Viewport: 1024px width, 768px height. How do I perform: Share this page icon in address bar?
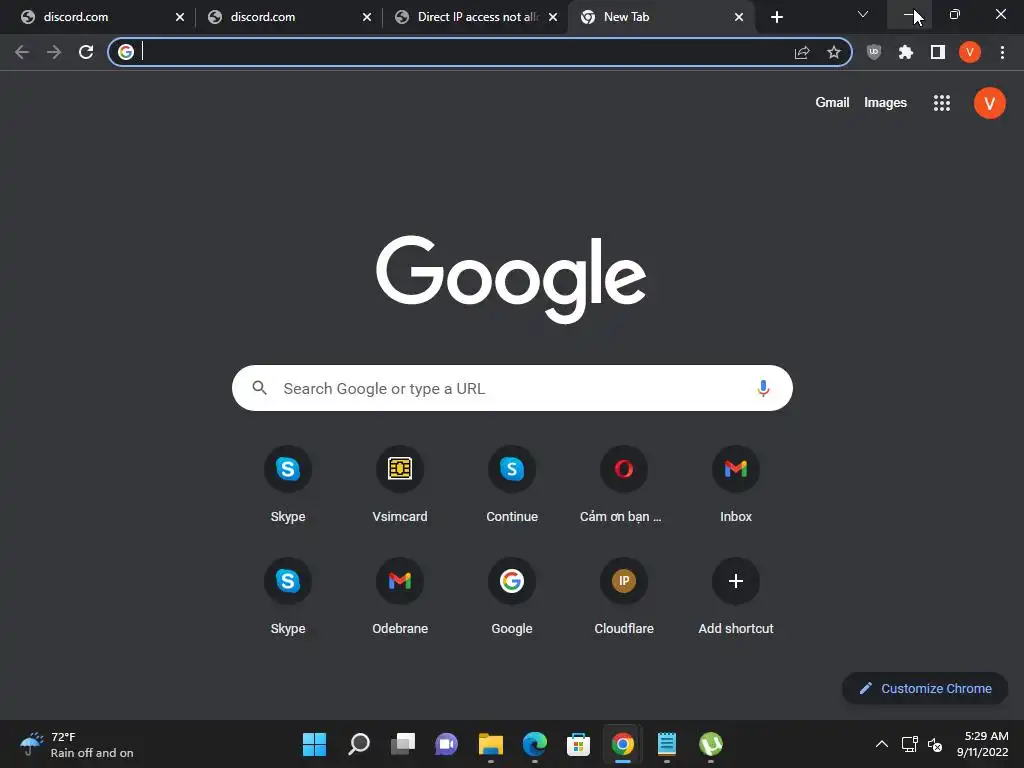pos(802,52)
